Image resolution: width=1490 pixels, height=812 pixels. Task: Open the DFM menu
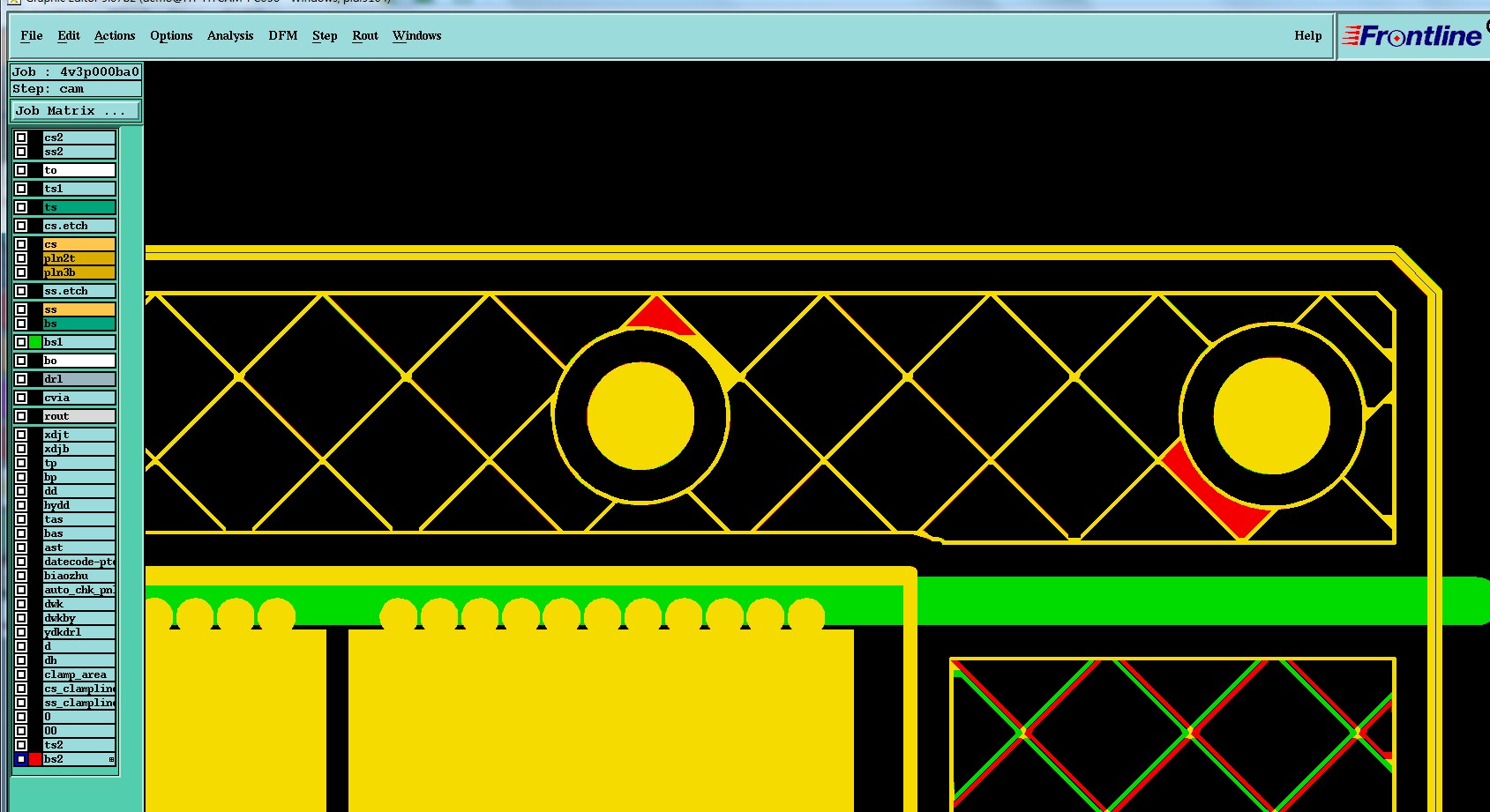[283, 36]
